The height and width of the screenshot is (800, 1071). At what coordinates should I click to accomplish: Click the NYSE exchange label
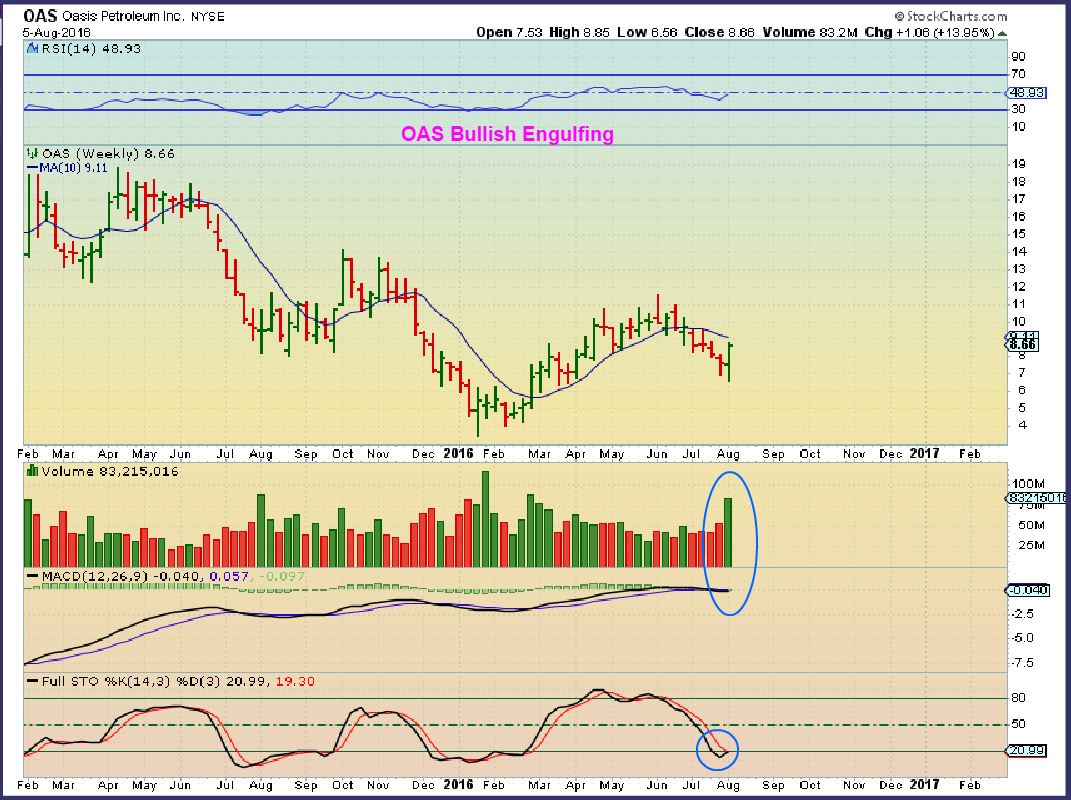click(x=208, y=16)
